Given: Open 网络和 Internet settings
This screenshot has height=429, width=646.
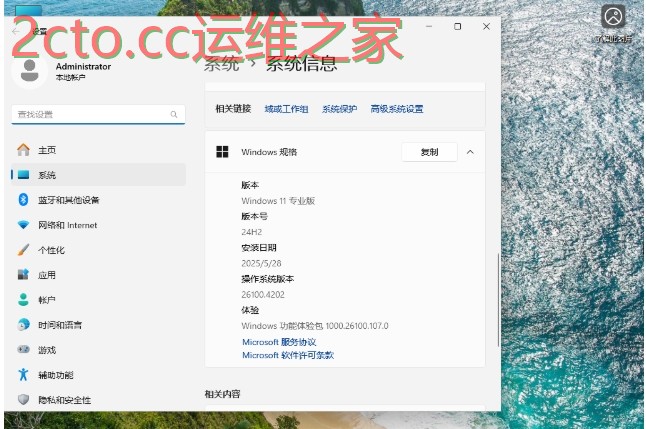Looking at the screenshot, I should [98, 225].
